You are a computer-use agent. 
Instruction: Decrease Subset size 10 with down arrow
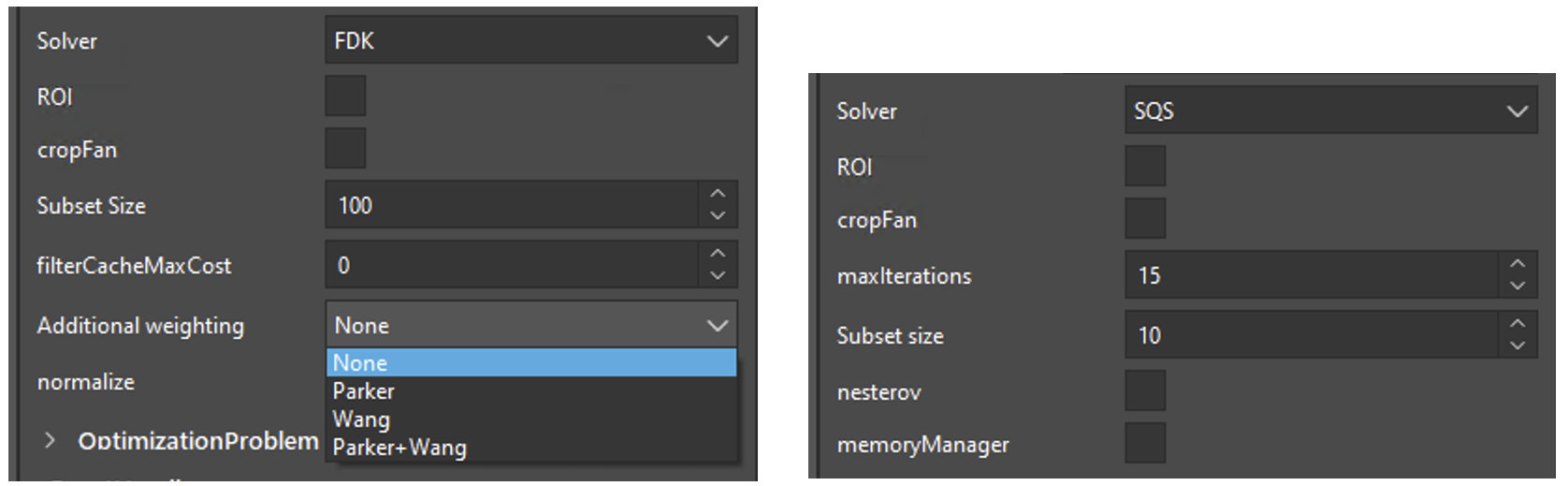tap(1517, 346)
